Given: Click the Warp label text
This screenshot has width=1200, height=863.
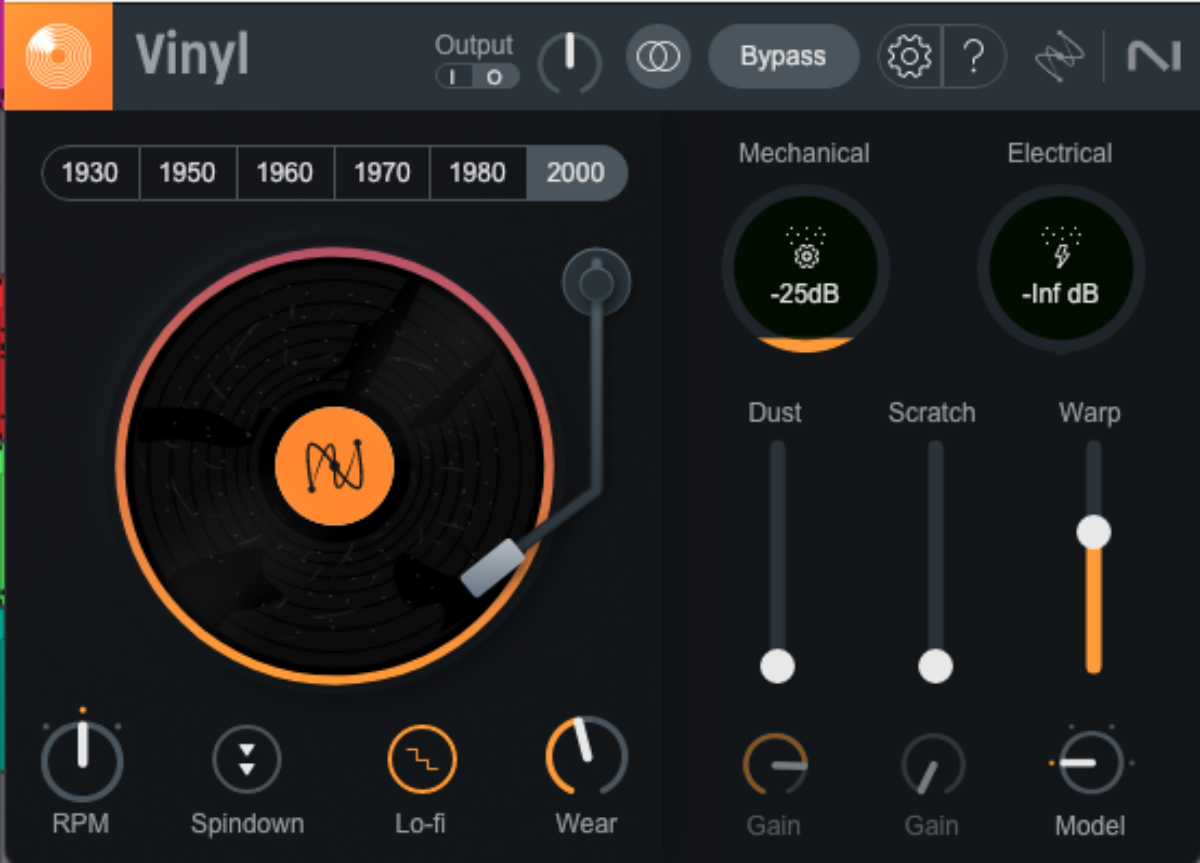Looking at the screenshot, I should tap(1090, 412).
